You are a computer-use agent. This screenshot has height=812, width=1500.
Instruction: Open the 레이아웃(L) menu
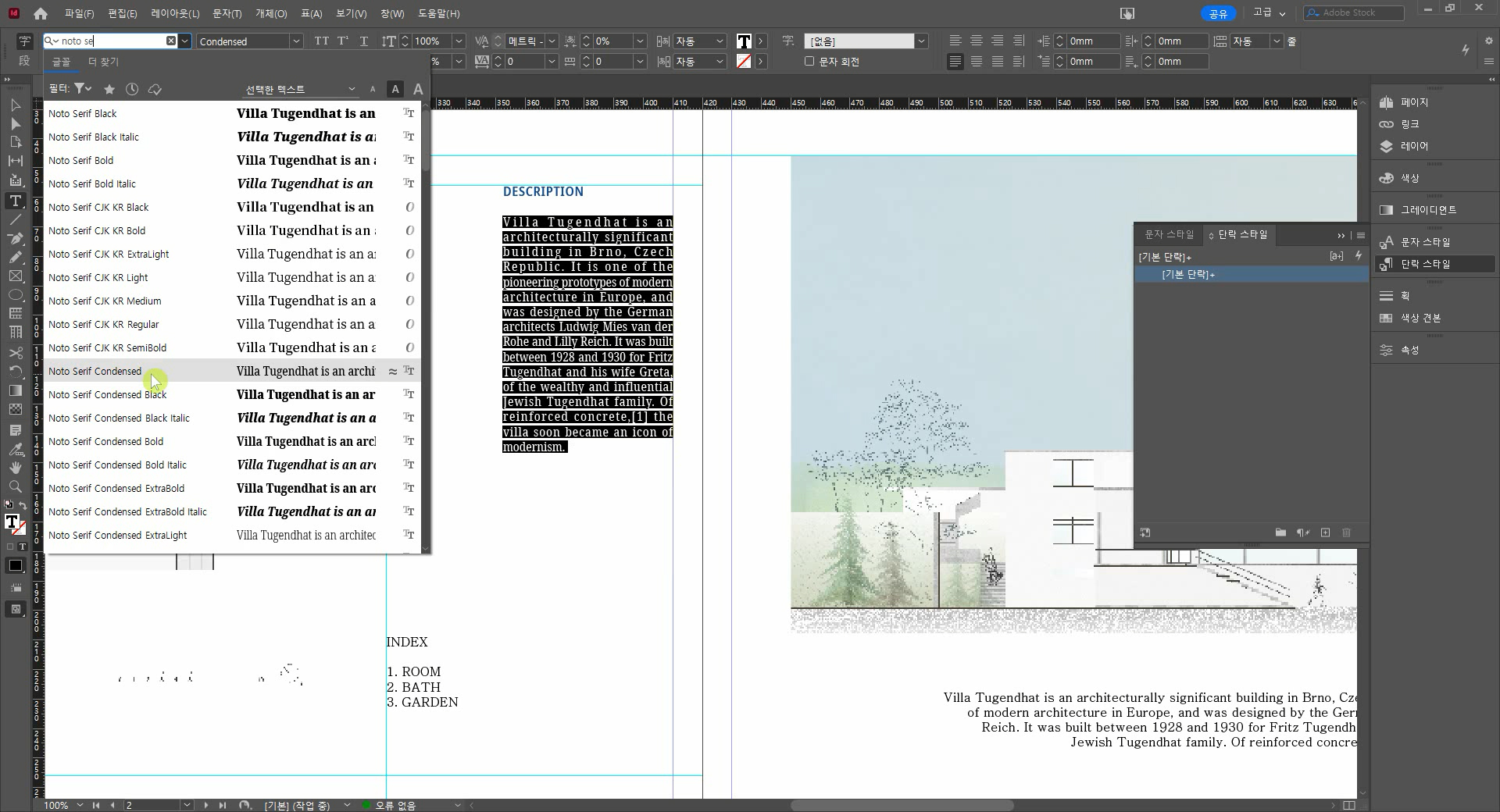pos(175,13)
